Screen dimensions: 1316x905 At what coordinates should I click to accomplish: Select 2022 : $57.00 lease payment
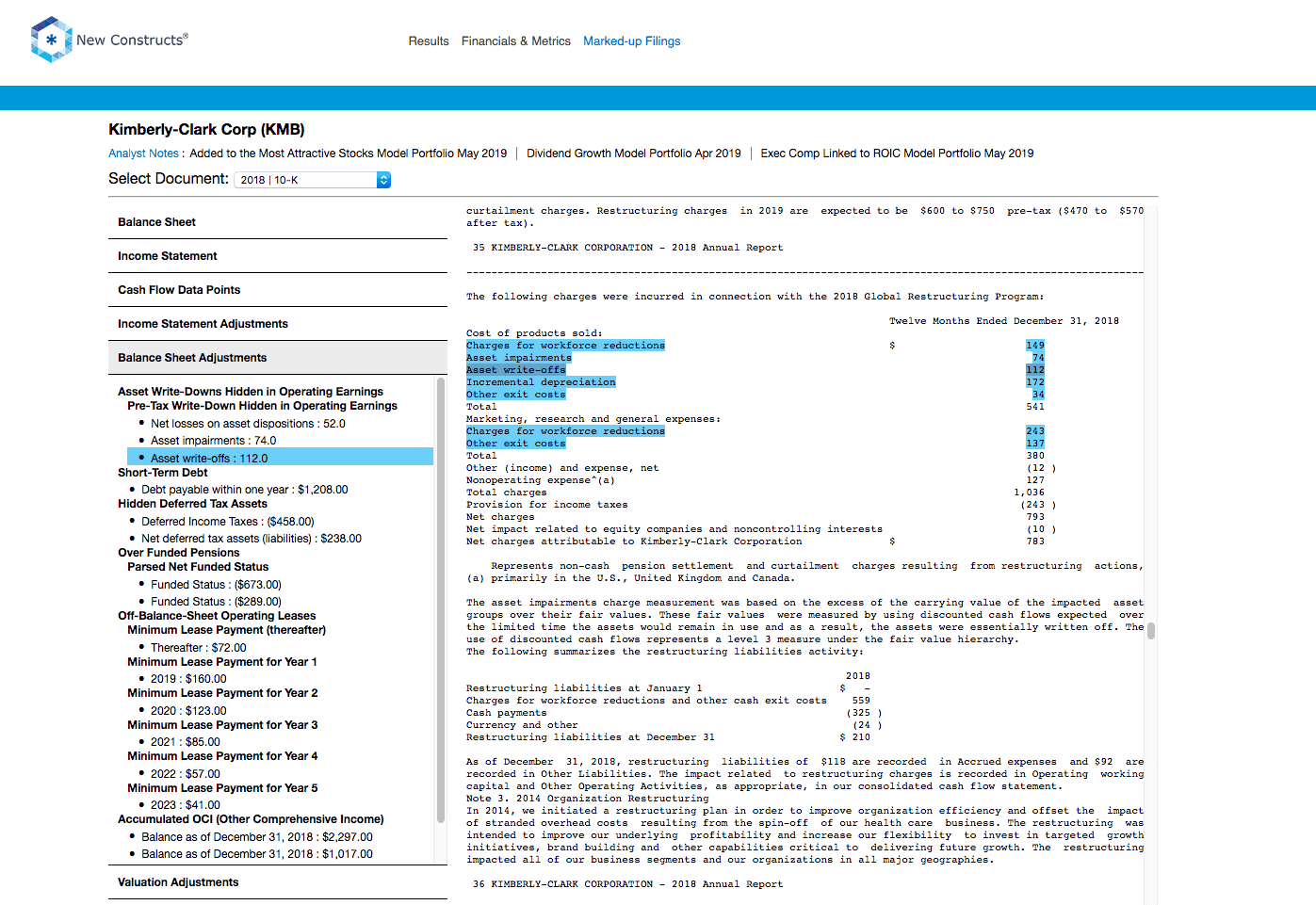tap(185, 774)
